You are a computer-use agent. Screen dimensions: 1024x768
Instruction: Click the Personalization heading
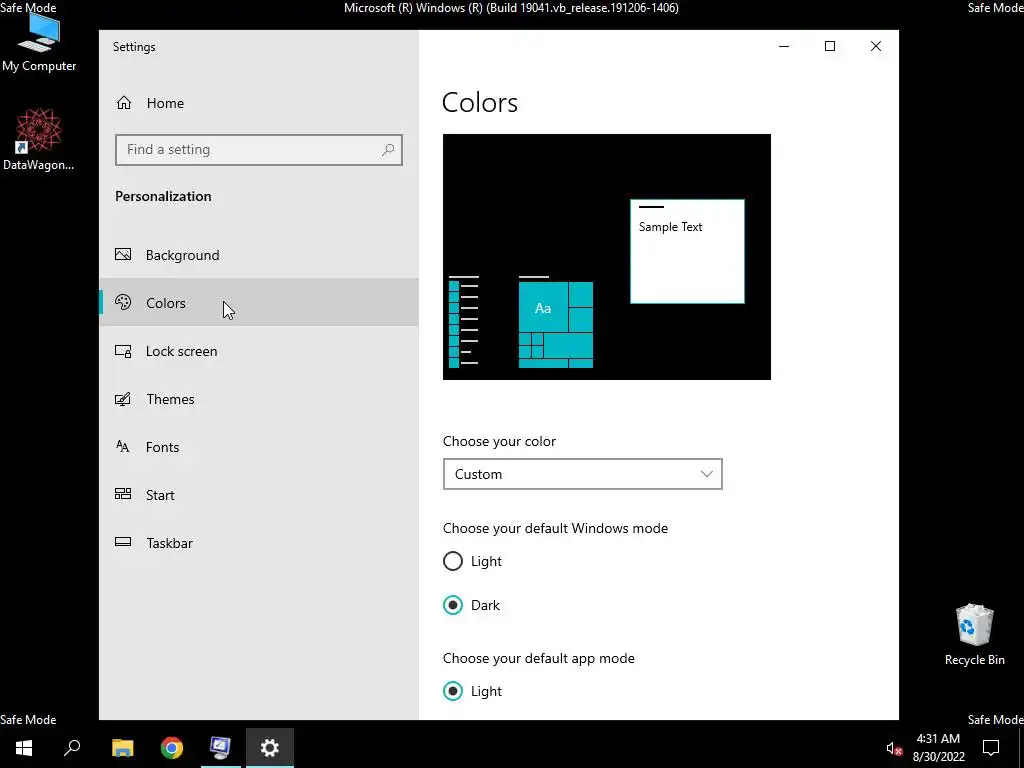point(163,196)
